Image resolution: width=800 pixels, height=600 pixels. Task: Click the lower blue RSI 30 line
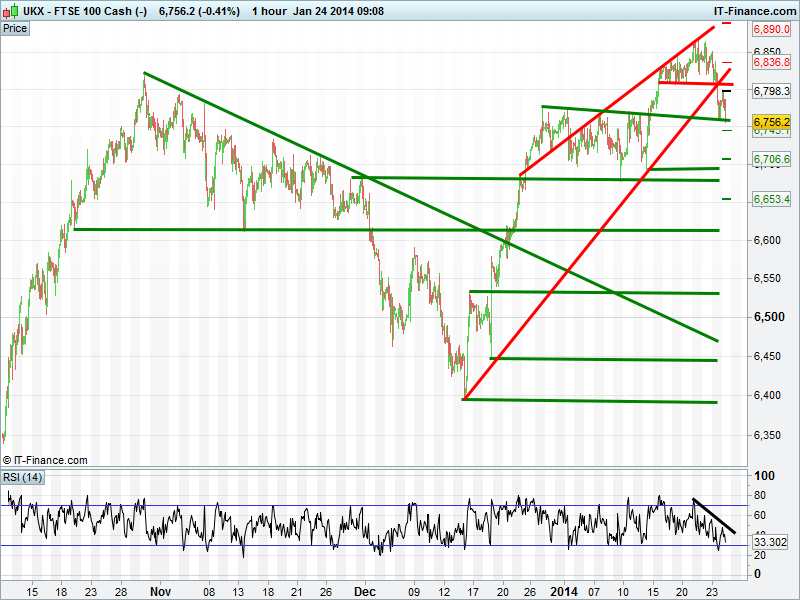375,545
